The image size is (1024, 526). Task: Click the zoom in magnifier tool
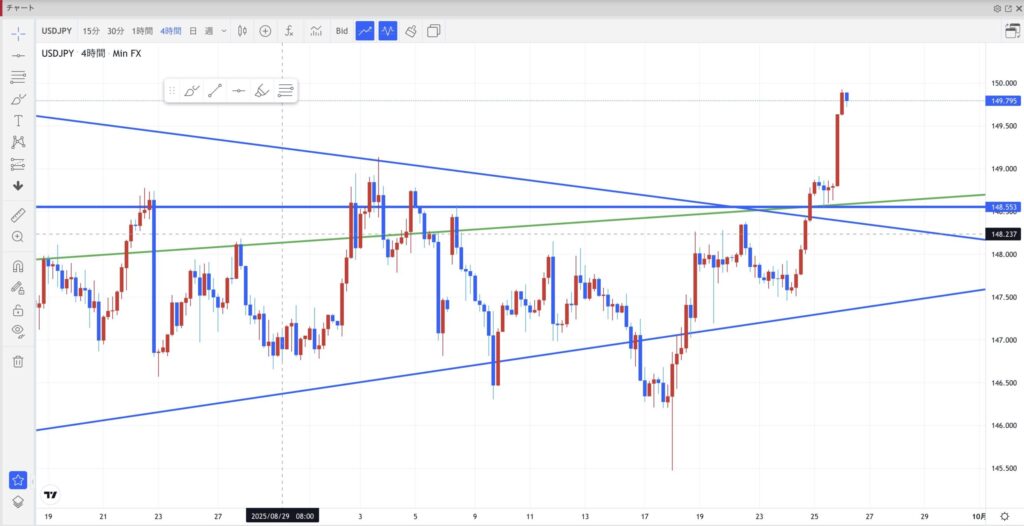18,237
